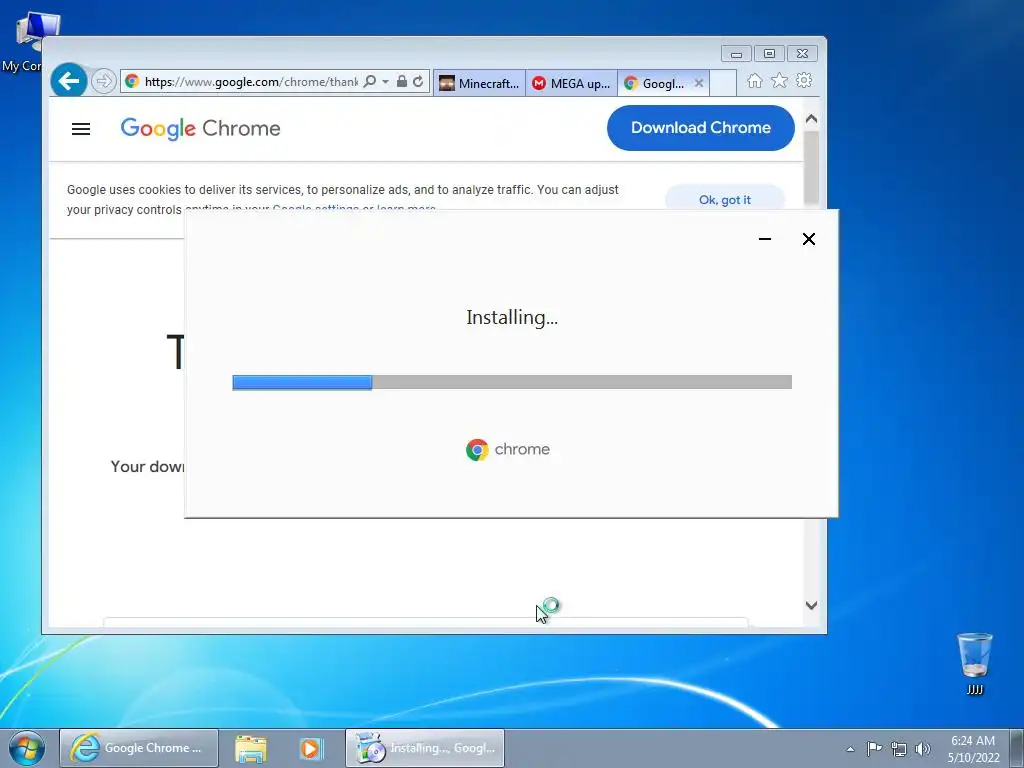Minimize the Internet Explorer window
The image size is (1024, 768).
click(736, 54)
